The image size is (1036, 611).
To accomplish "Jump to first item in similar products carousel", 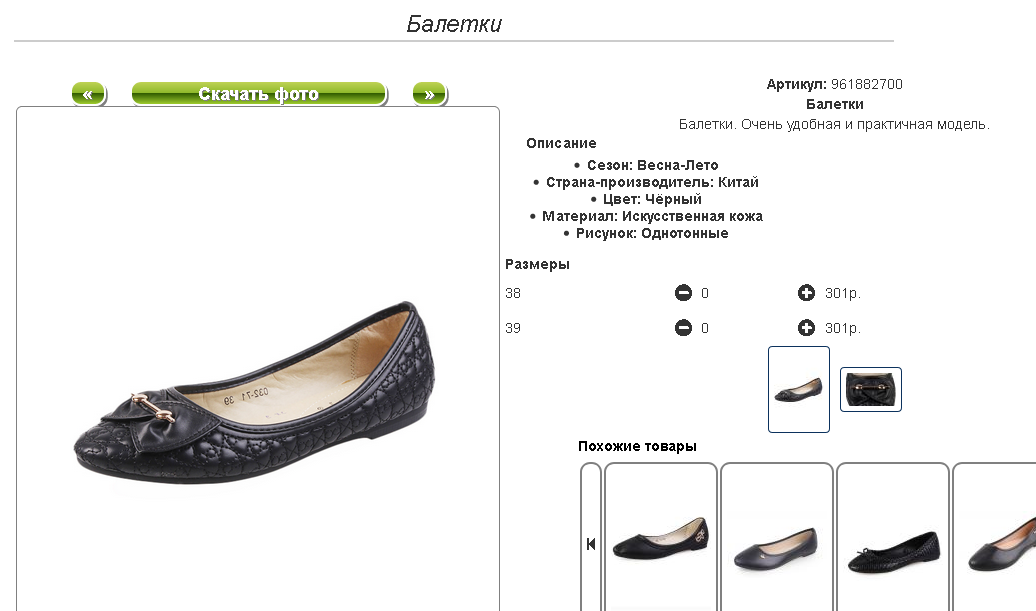I will point(591,544).
